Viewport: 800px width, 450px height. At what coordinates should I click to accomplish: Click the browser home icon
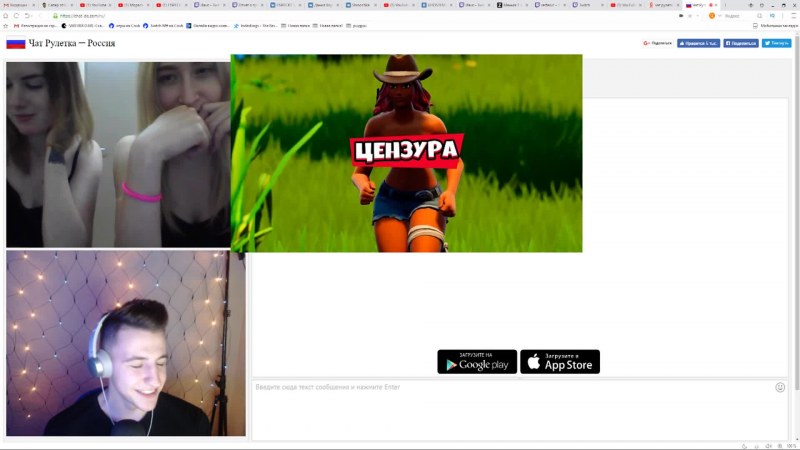point(6,16)
